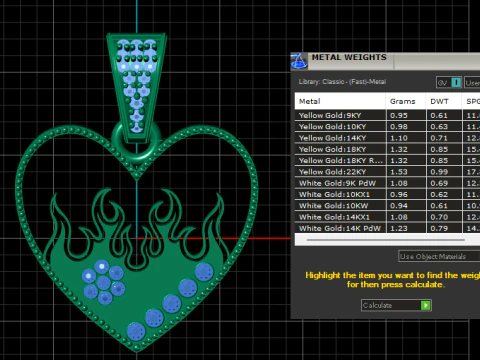Image resolution: width=480 pixels, height=360 pixels.
Task: Select the White Gold:10KX1 row
Action: pos(387,194)
